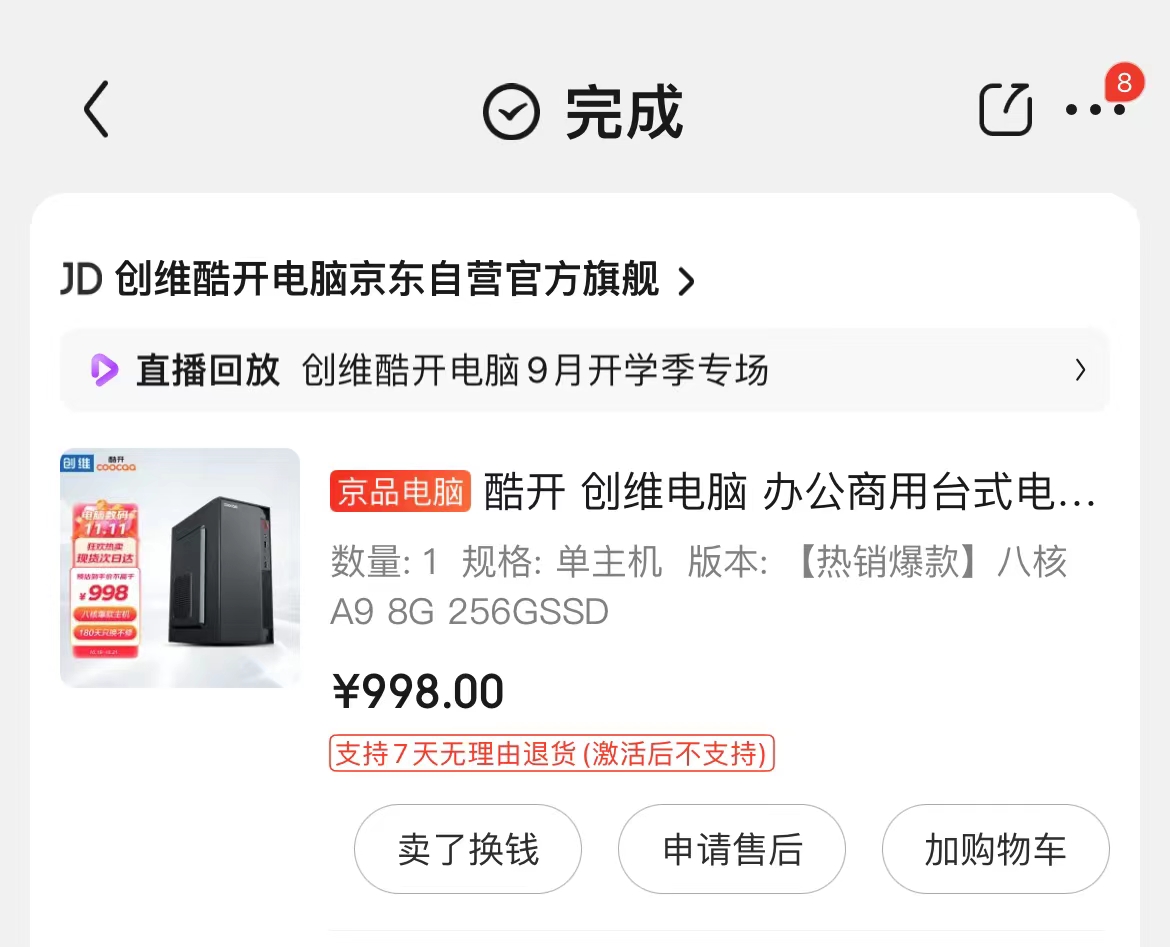The height and width of the screenshot is (947, 1170).
Task: Click 申请售后 to request after-sales service
Action: (x=732, y=849)
